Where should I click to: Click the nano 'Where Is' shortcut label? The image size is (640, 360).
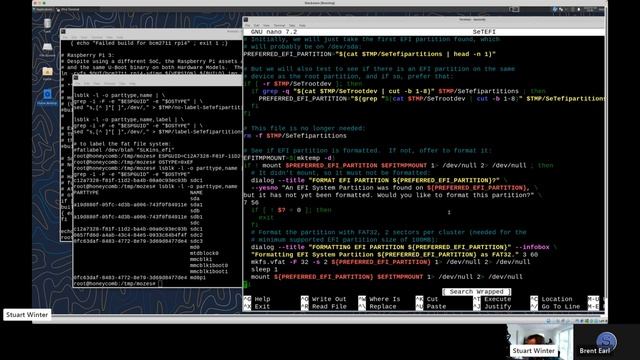pos(384,299)
